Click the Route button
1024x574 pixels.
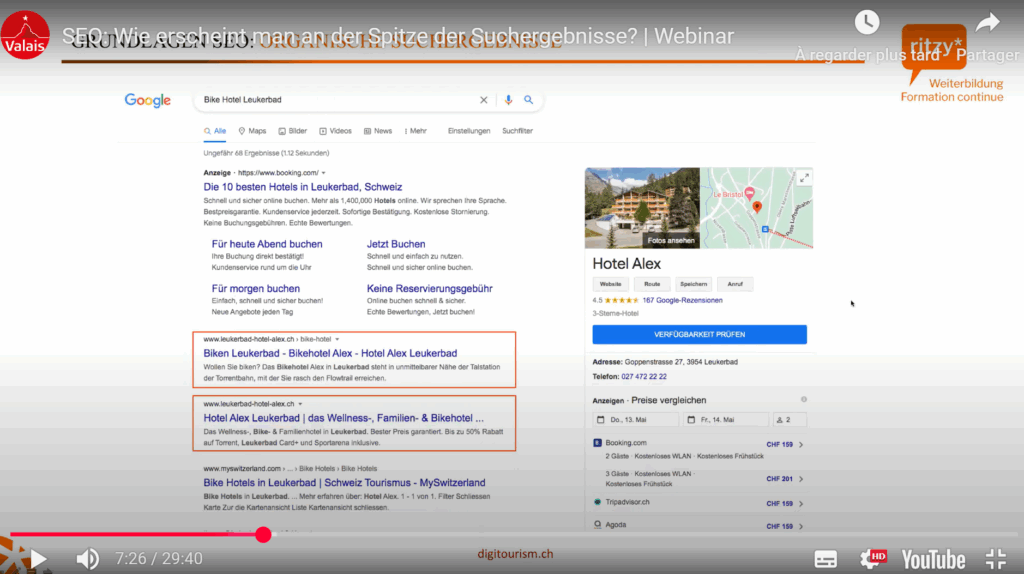coord(652,284)
